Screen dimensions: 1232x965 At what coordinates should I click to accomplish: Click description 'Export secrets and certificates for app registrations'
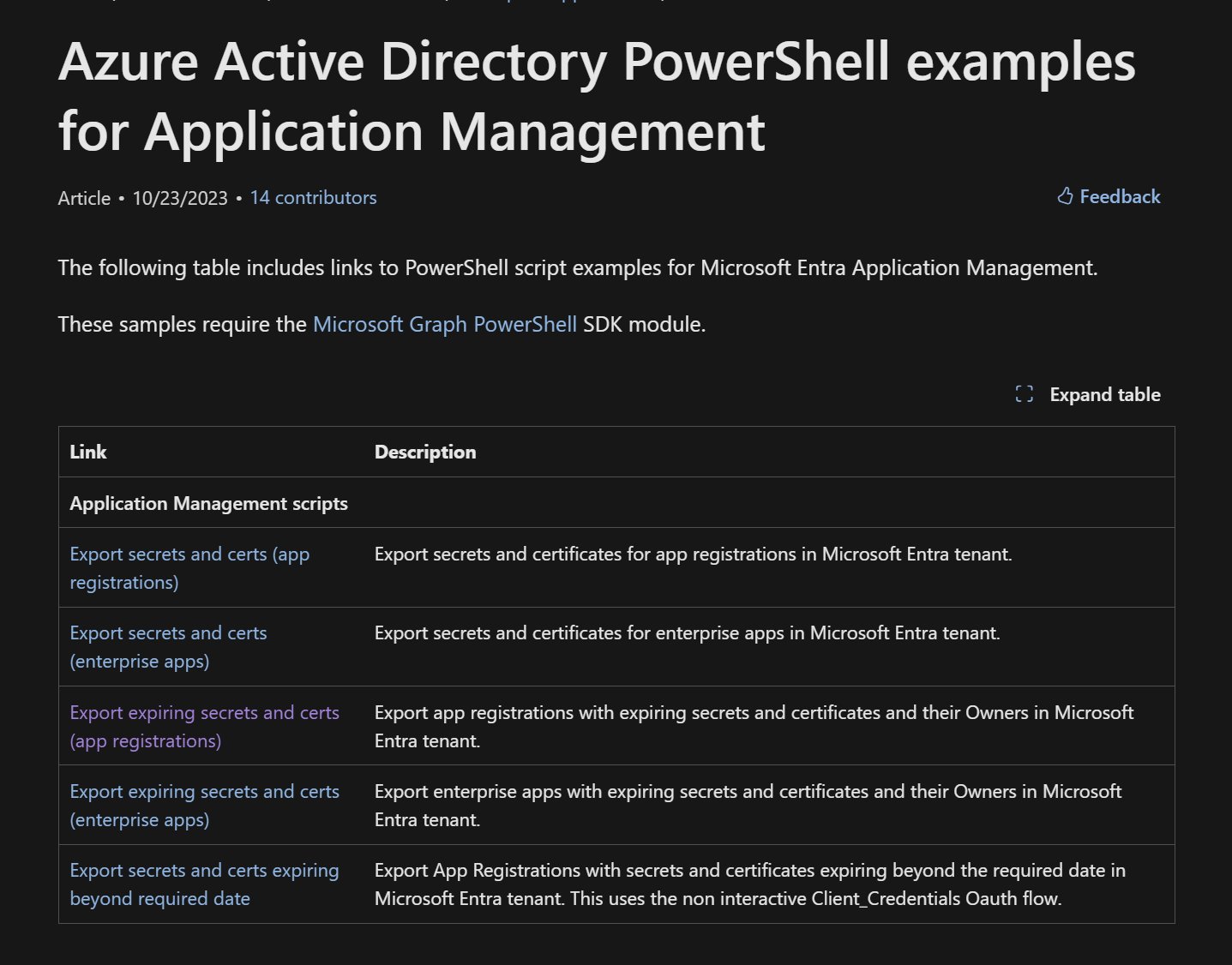tap(694, 554)
